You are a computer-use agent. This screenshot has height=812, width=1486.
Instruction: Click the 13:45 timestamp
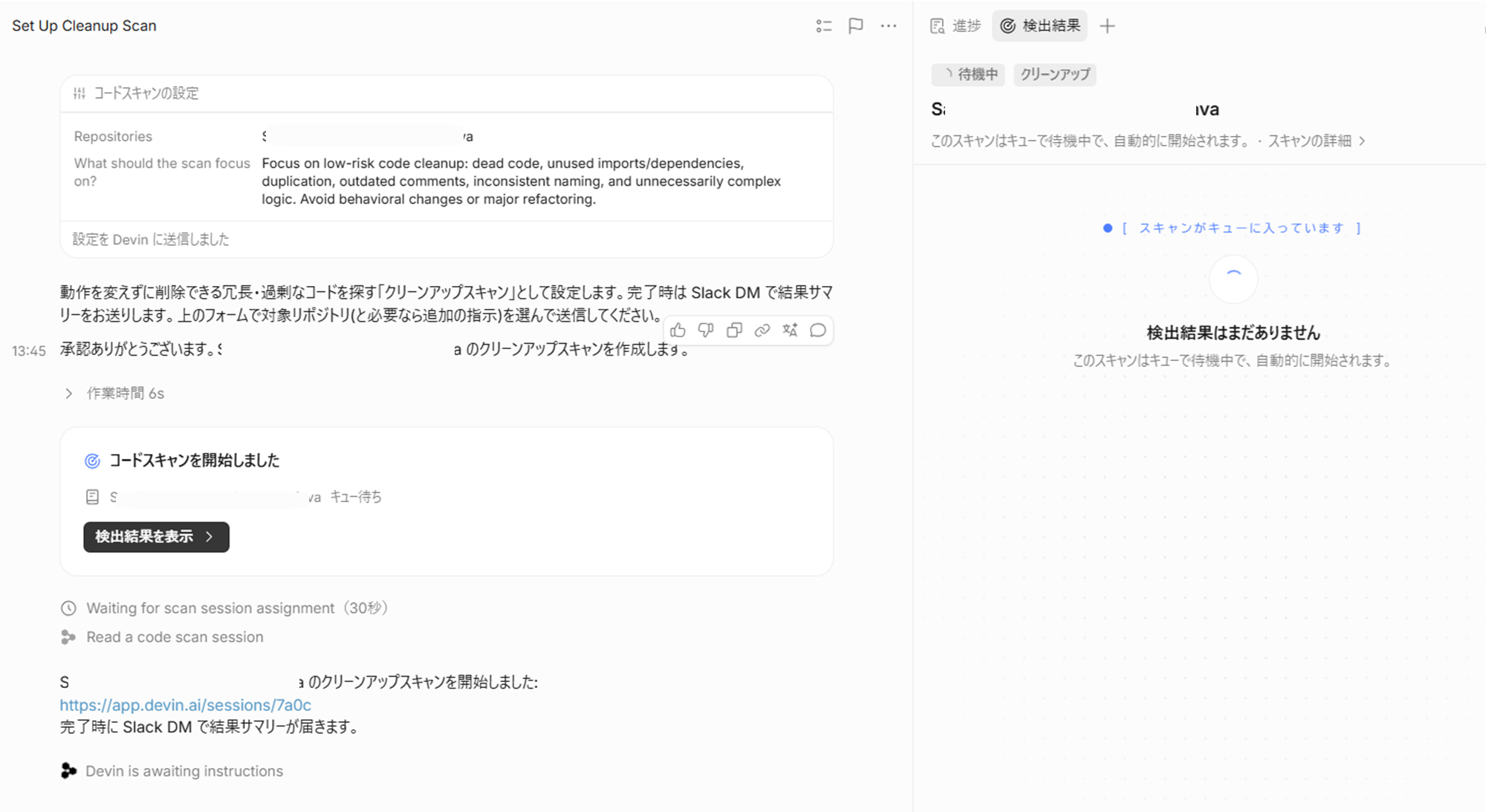coord(29,351)
